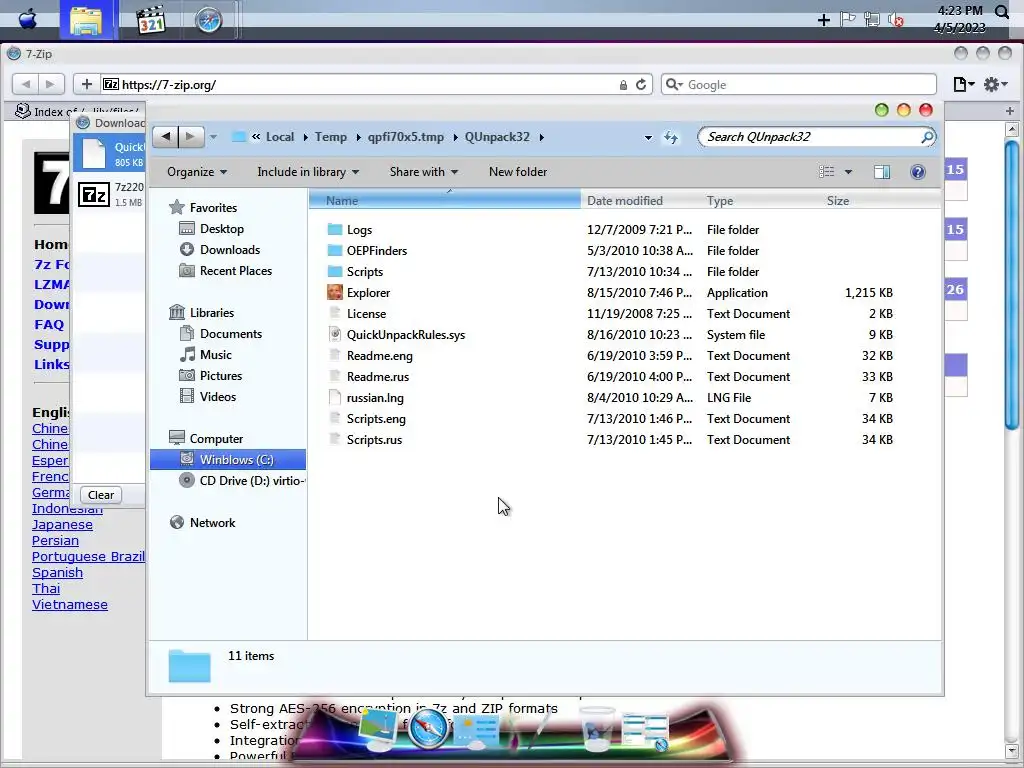Open the Spanish language link
The width and height of the screenshot is (1024, 768).
pyautogui.click(x=57, y=573)
